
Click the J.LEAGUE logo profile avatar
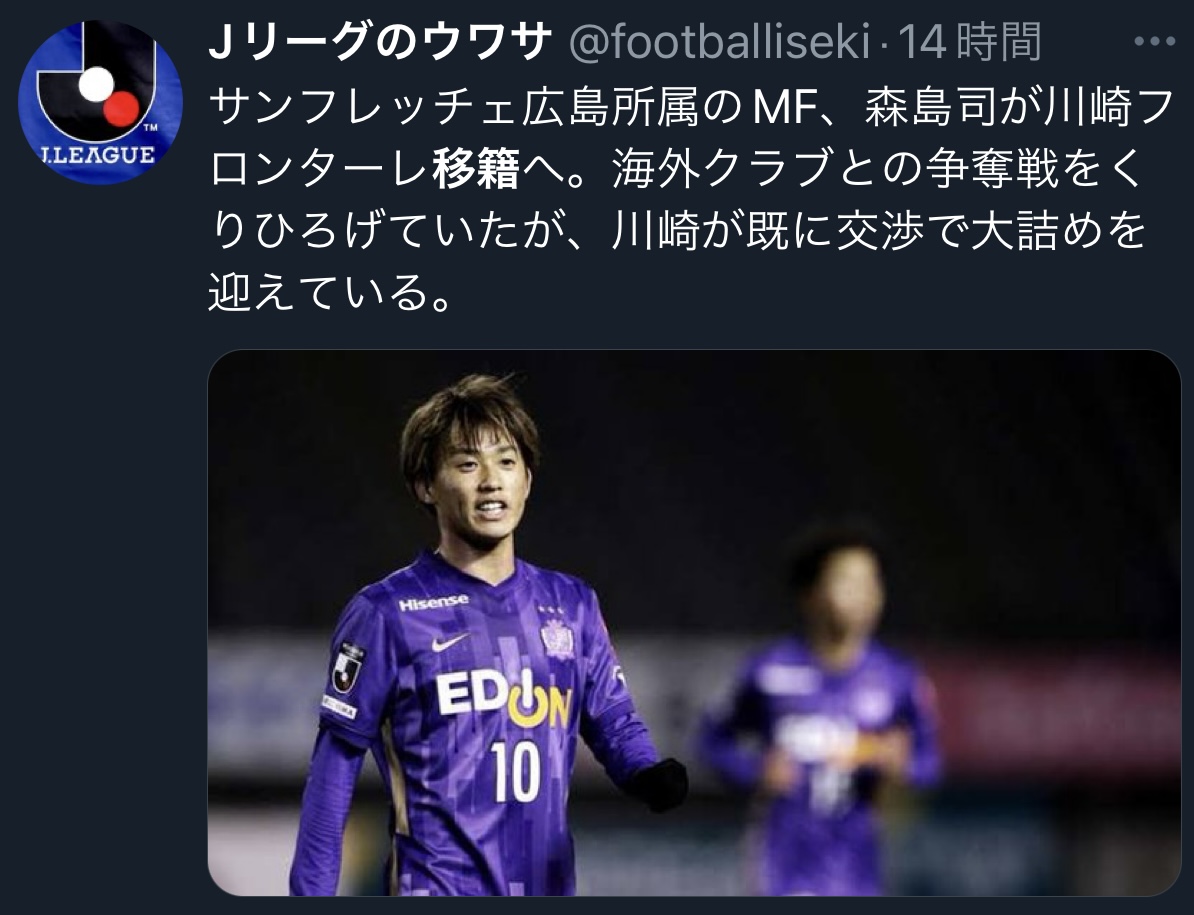pyautogui.click(x=100, y=102)
